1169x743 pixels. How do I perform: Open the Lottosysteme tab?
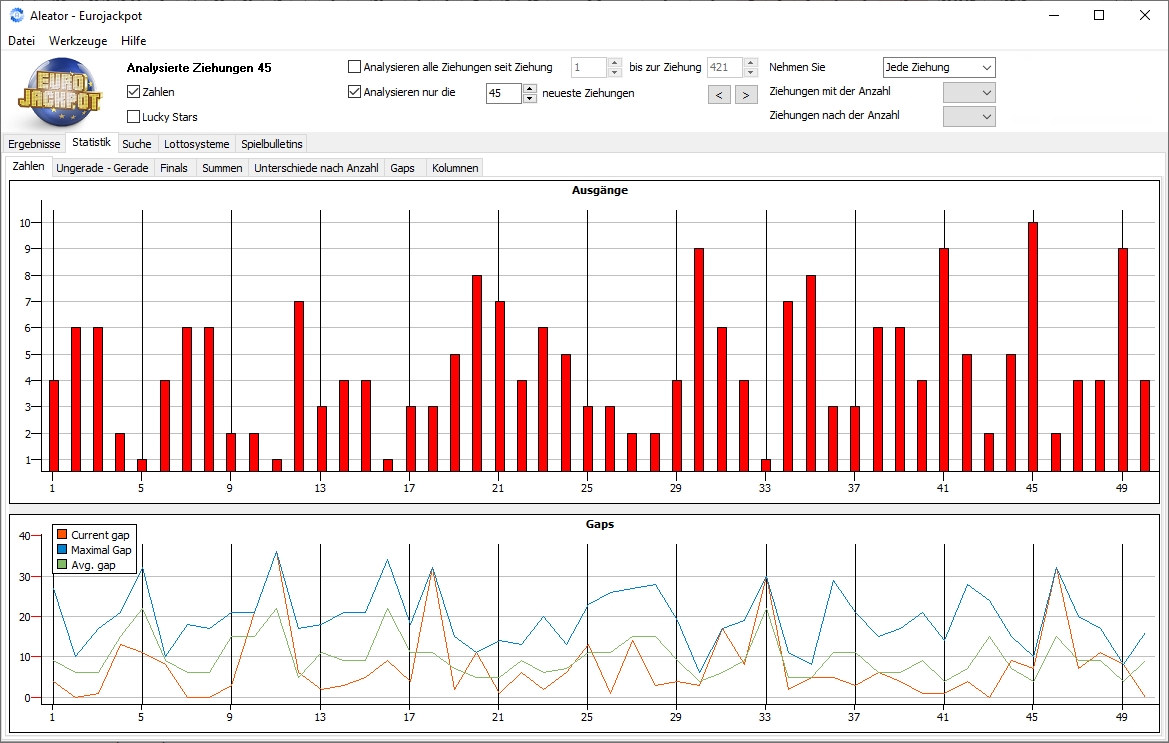coord(197,144)
